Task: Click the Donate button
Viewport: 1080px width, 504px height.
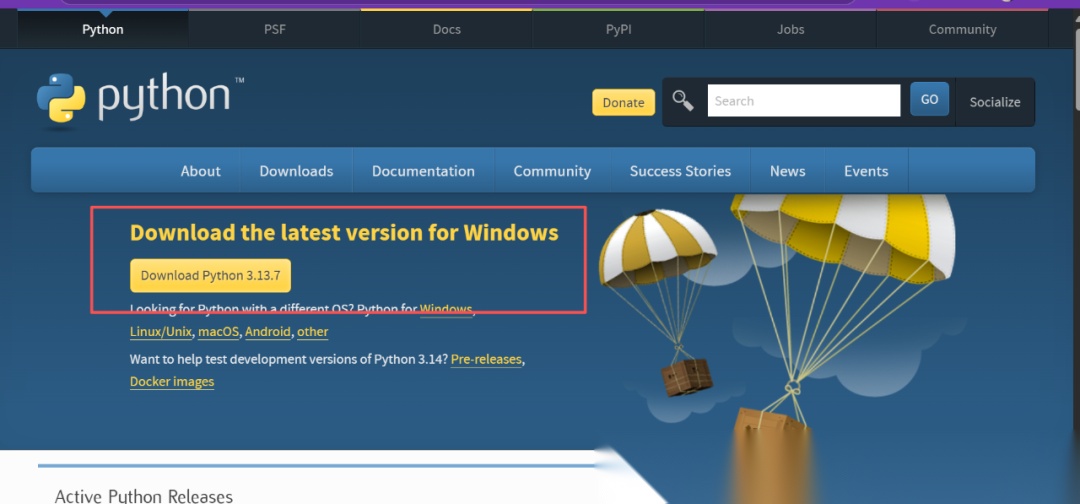Action: (623, 102)
